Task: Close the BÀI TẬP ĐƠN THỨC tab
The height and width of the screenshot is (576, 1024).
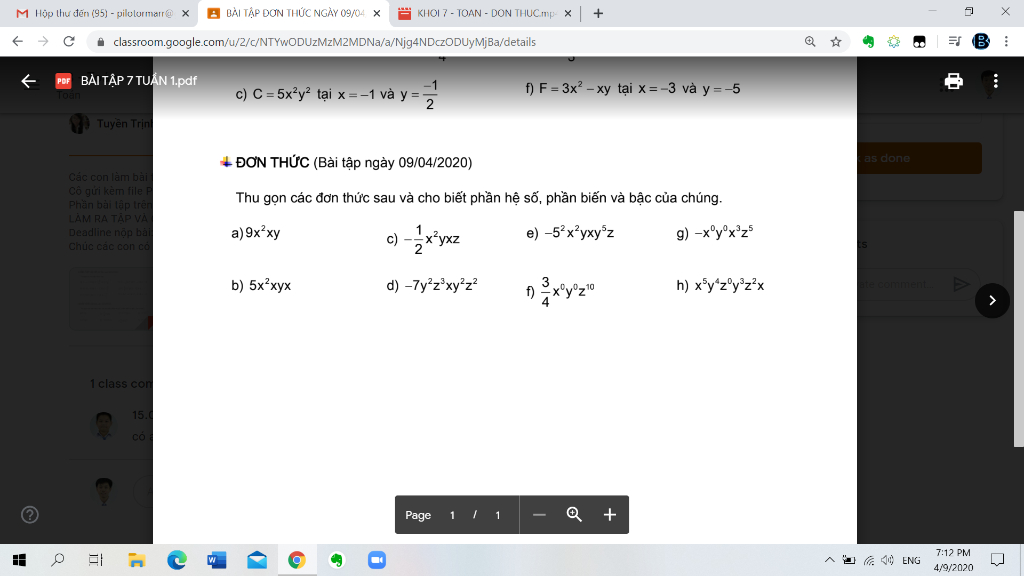Action: [x=377, y=13]
